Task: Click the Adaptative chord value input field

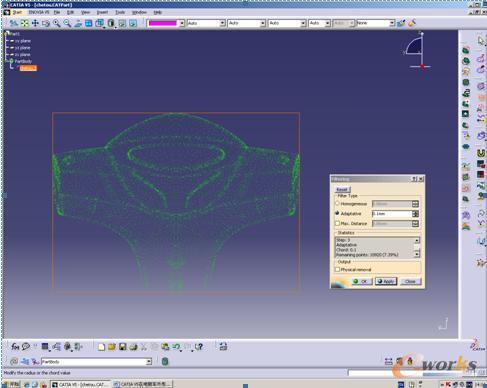Action: click(392, 214)
